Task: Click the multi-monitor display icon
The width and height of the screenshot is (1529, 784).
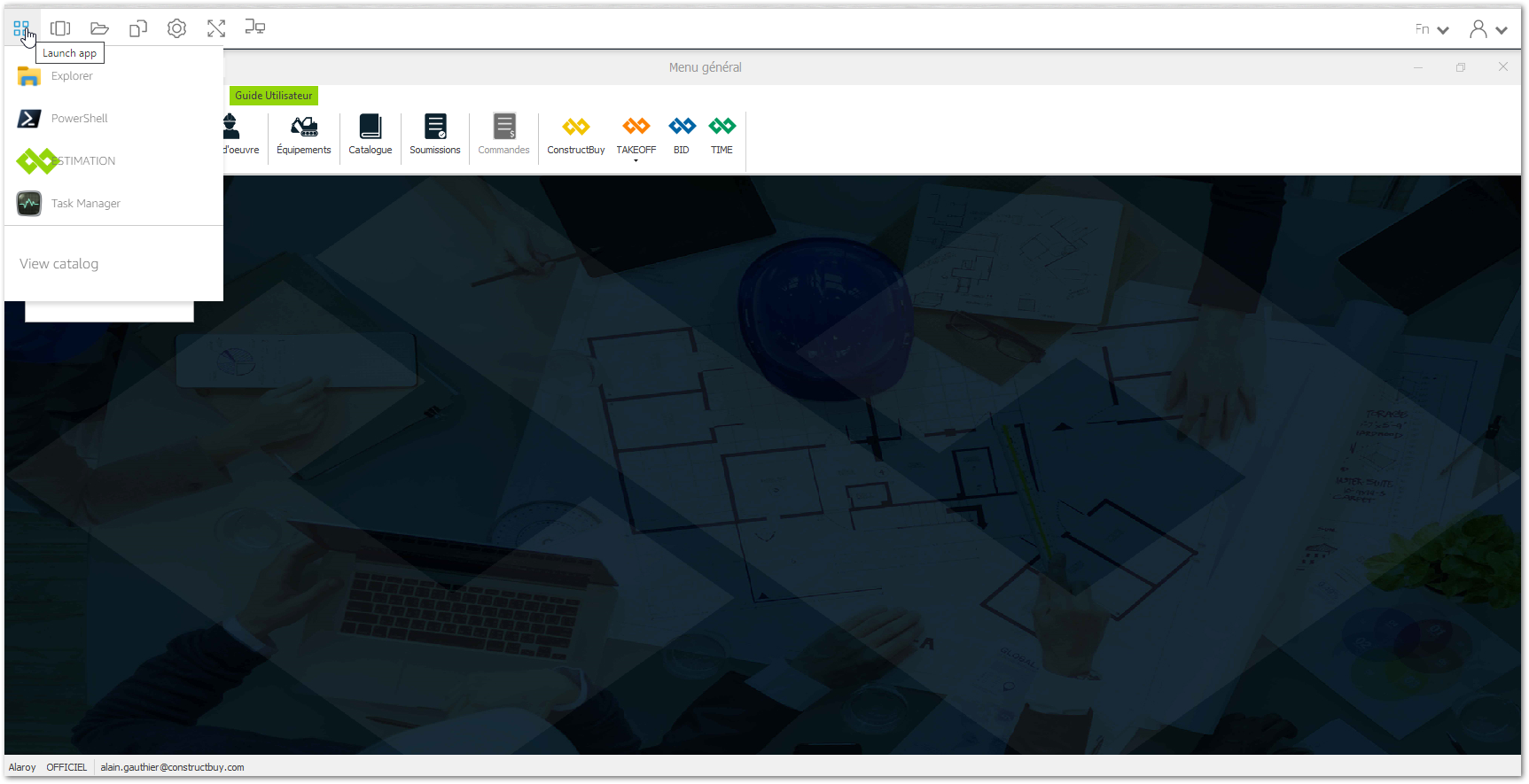Action: click(x=255, y=28)
